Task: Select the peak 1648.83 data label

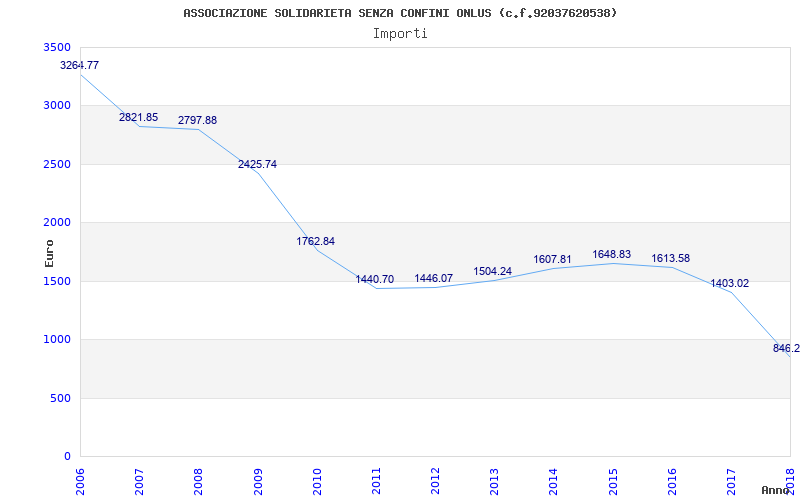Action: (x=611, y=255)
